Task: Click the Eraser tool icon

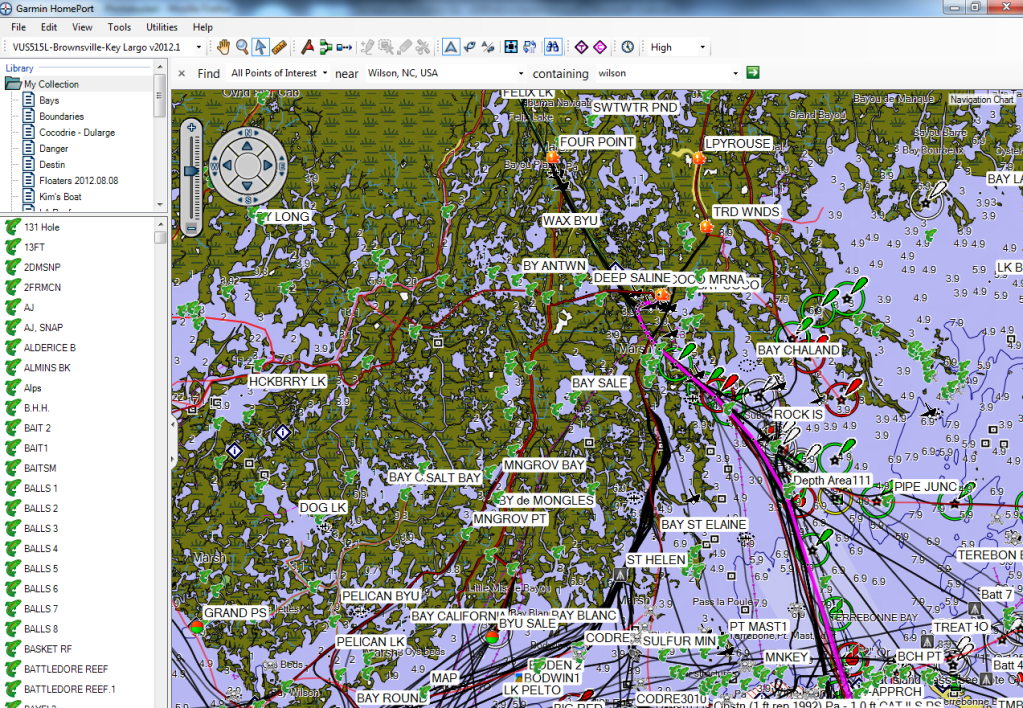Action: click(x=405, y=47)
